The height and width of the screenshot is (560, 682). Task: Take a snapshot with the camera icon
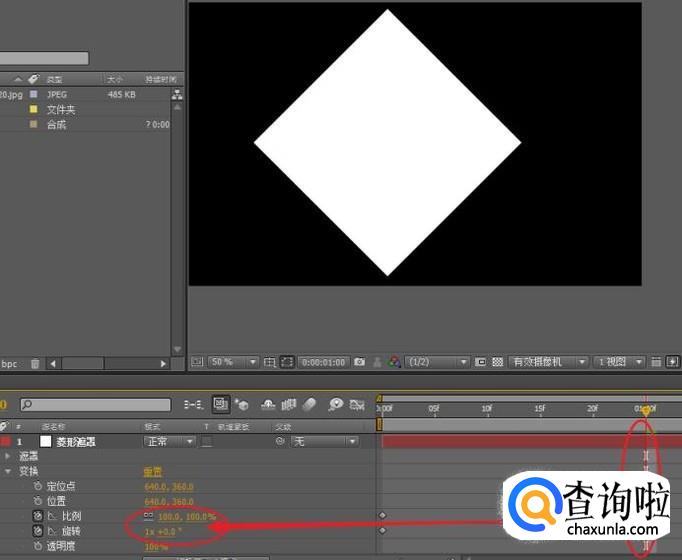360,361
